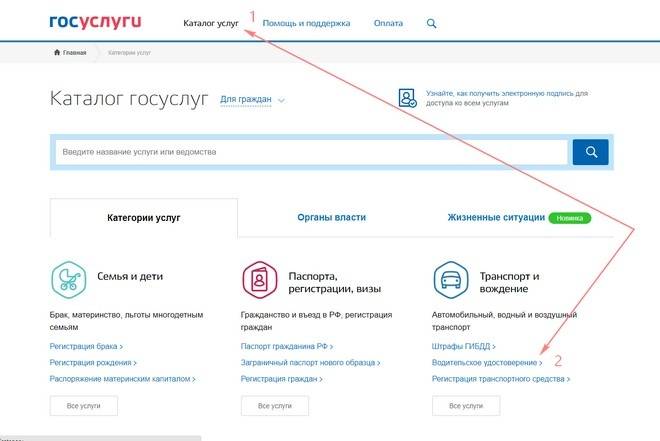The image size is (660, 441).
Task: Click 'Все услуги' under Семья и дети
Action: [x=83, y=405]
